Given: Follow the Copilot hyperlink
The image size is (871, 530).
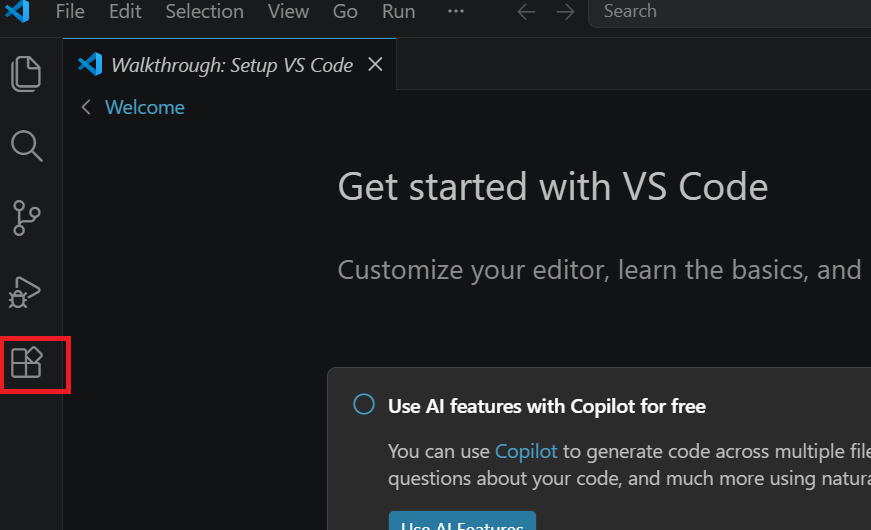Looking at the screenshot, I should (526, 451).
